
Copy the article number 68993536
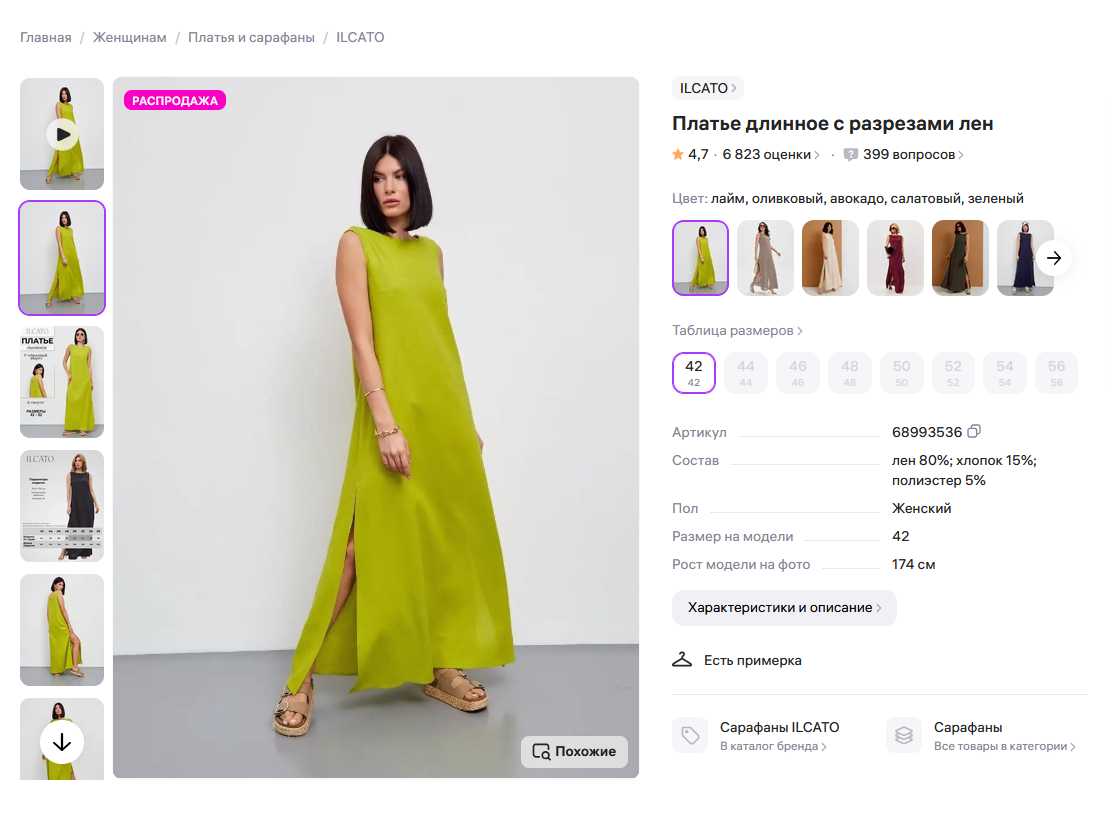tap(975, 431)
